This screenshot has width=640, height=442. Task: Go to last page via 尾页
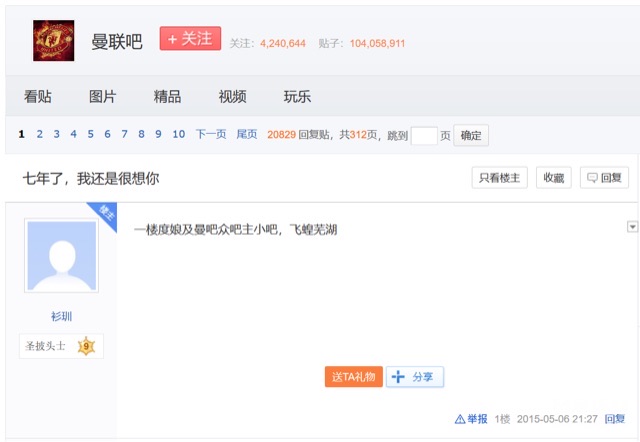(x=246, y=134)
